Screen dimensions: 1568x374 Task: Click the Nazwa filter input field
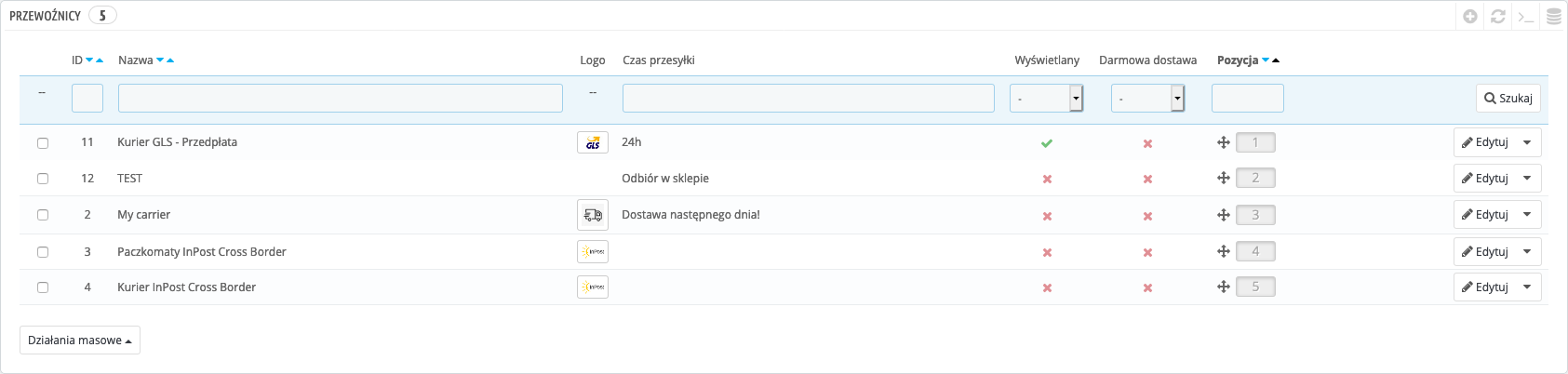click(x=341, y=98)
